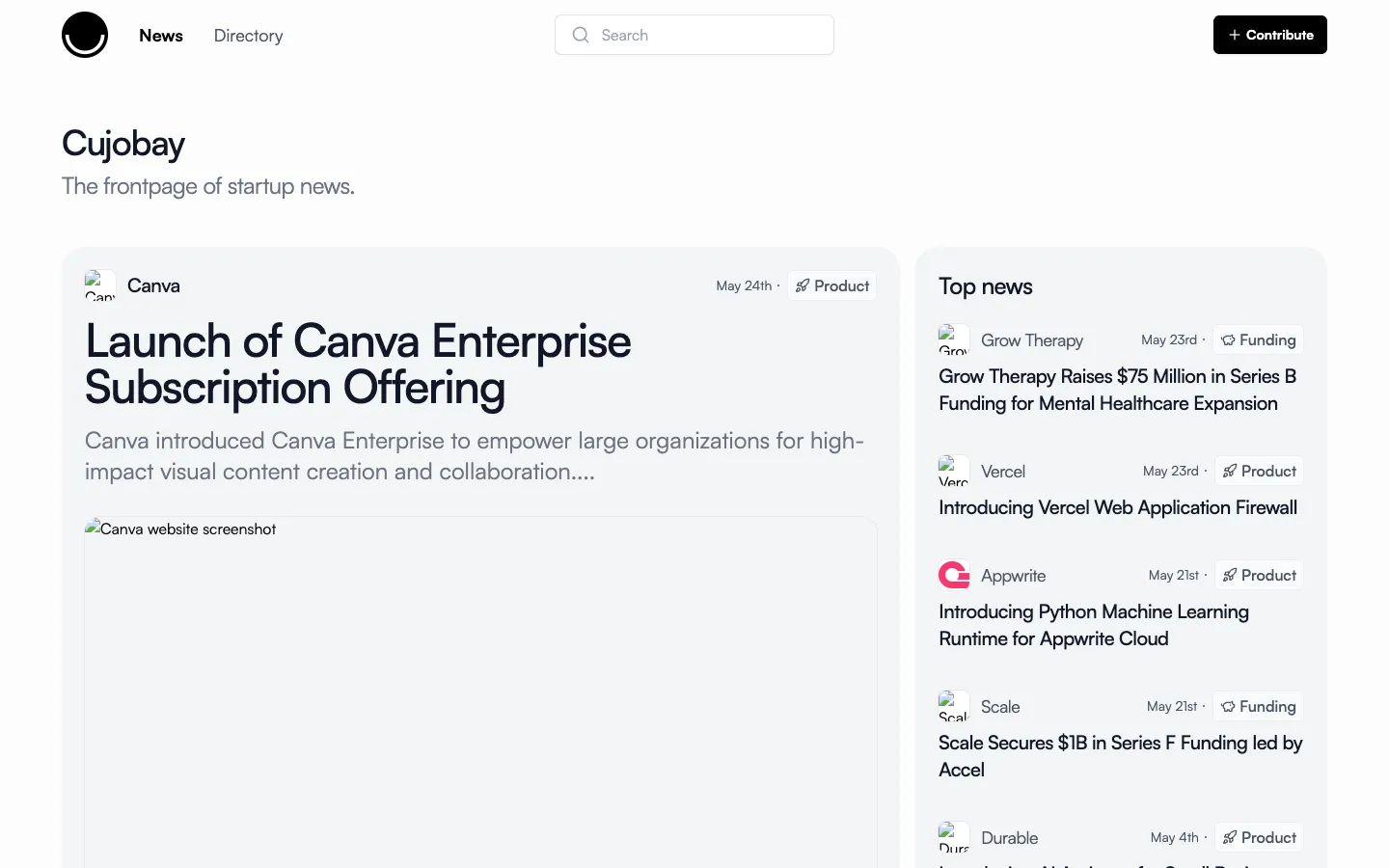Click the Funding tag for Grow Therapy
1389x868 pixels.
[x=1258, y=339]
